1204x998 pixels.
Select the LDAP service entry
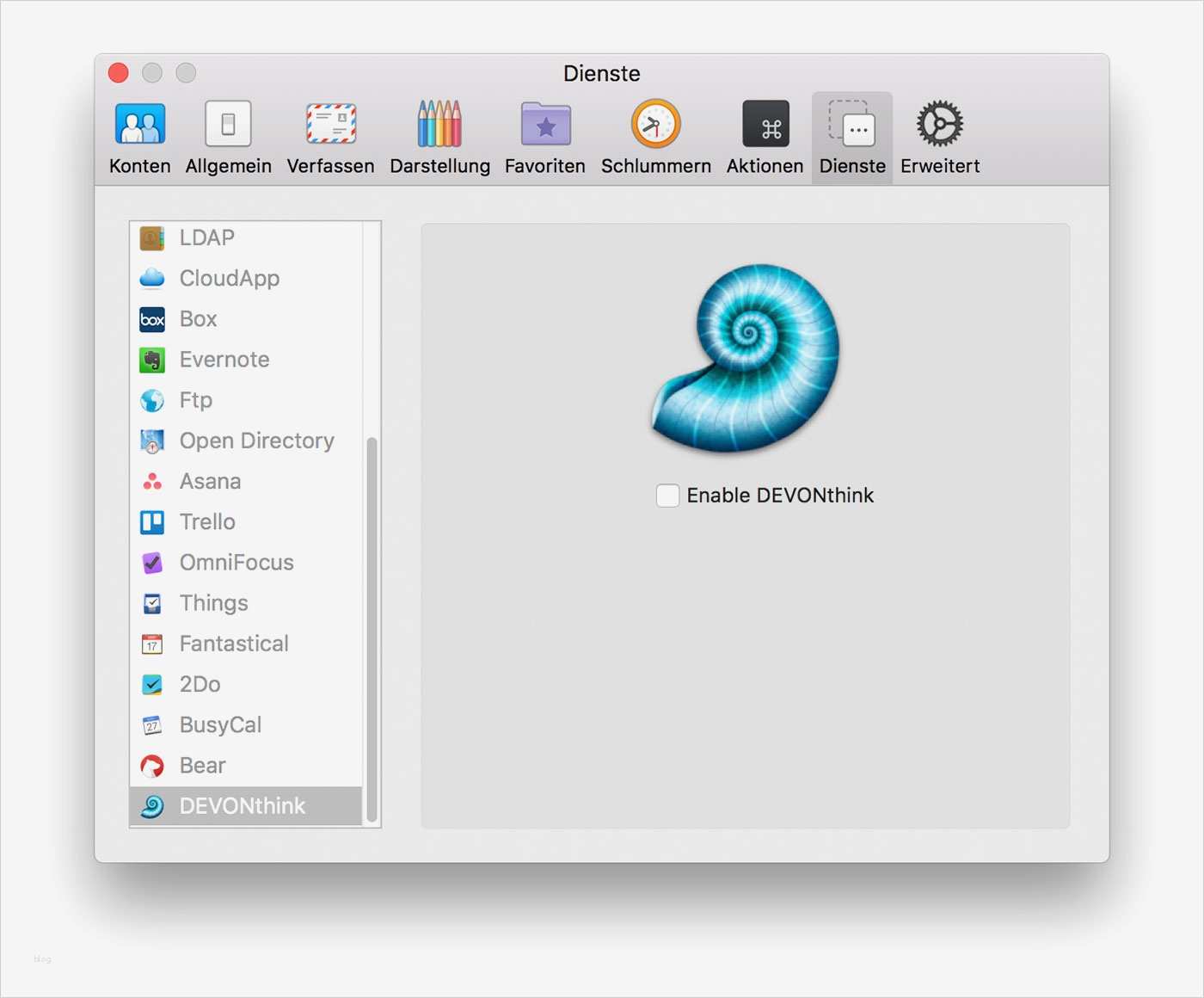(x=206, y=238)
